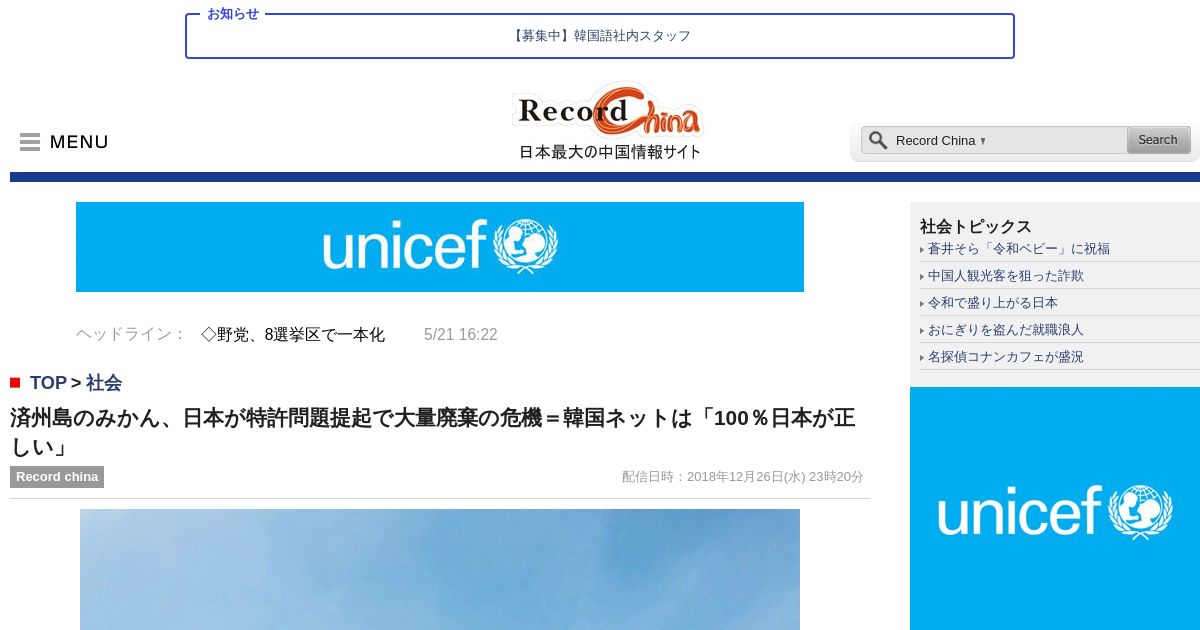Click the 社会トピックス heading
The image size is (1200, 630).
975,227
